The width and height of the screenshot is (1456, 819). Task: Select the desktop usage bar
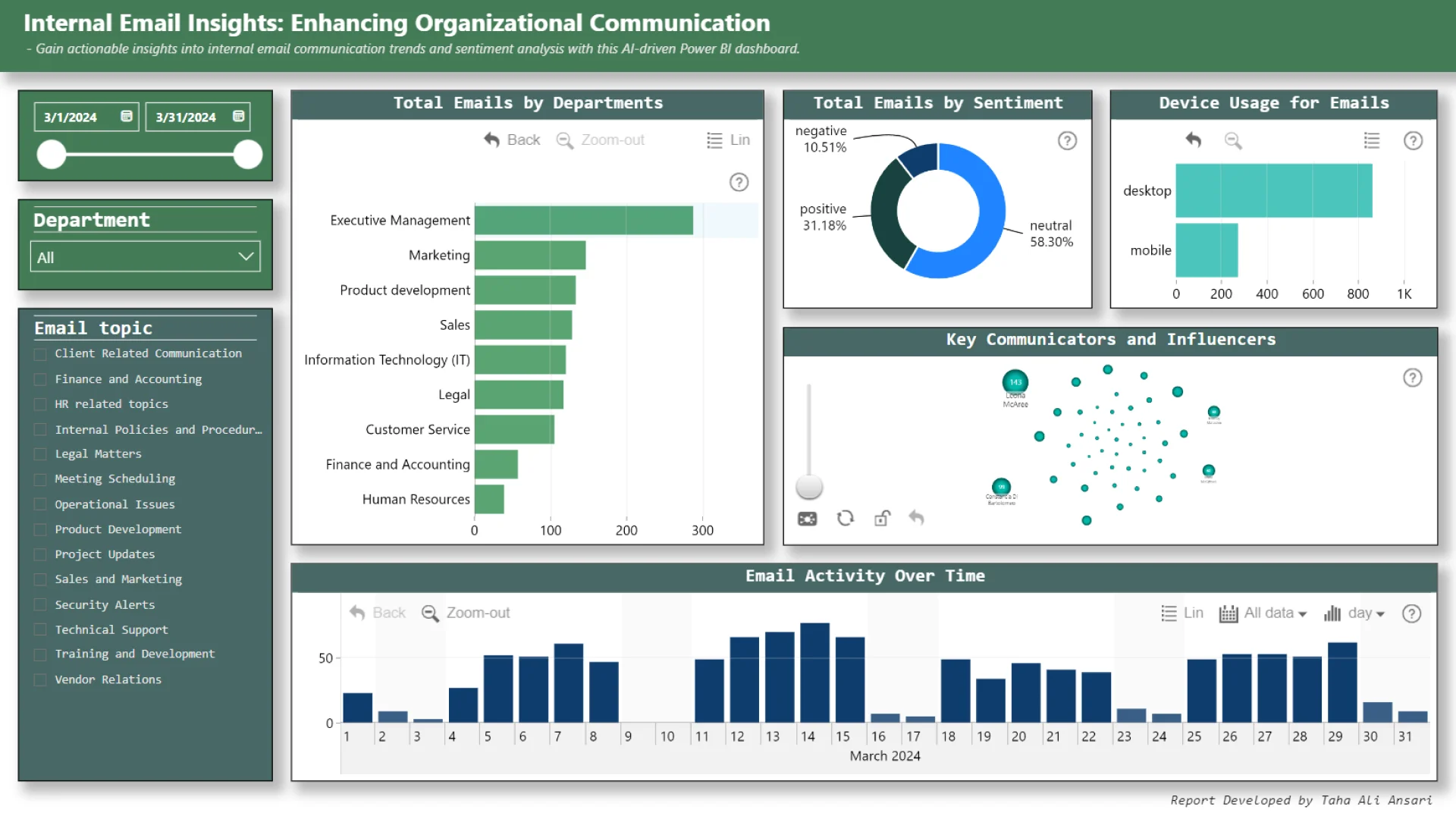click(1274, 190)
